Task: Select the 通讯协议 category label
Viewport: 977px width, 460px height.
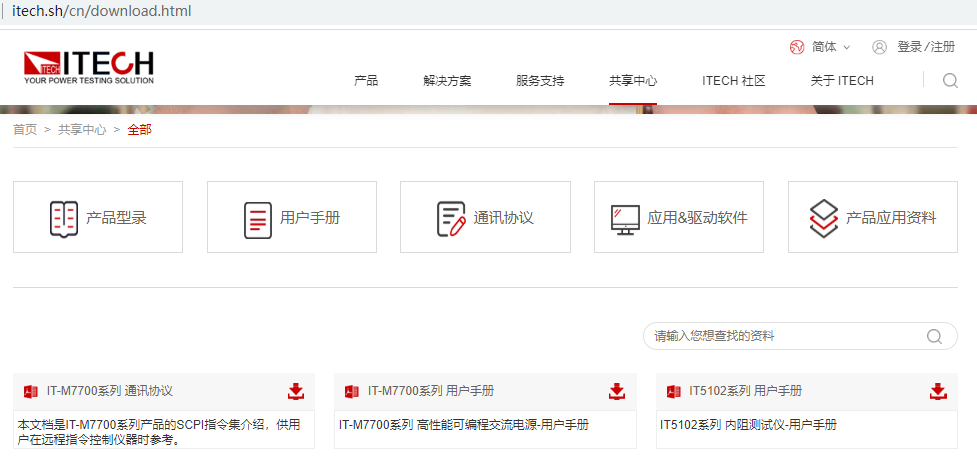Action: (503, 218)
